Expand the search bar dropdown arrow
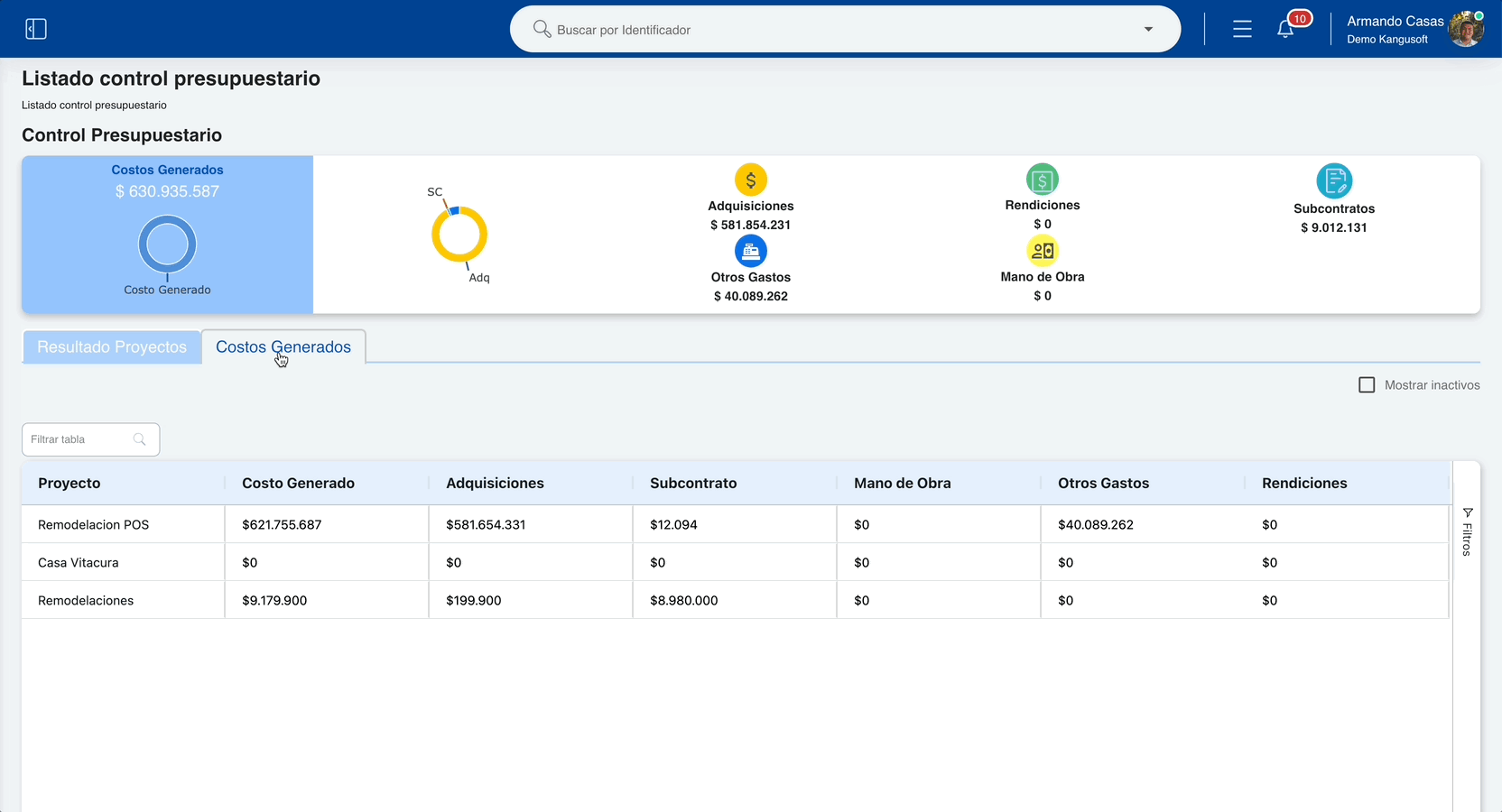Image resolution: width=1502 pixels, height=812 pixels. coord(1148,29)
